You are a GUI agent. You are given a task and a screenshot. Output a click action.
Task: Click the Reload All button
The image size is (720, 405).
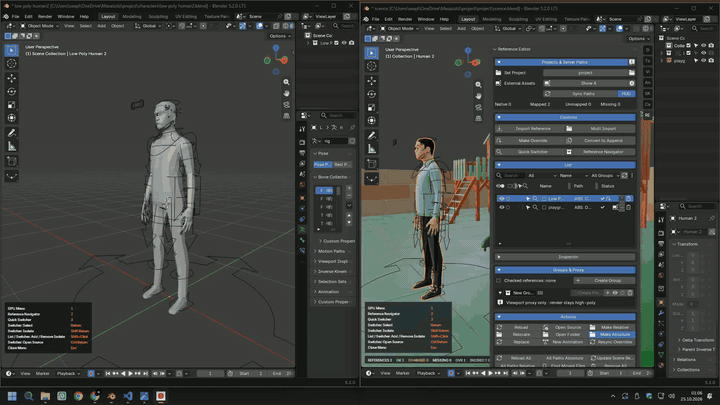tap(518, 358)
